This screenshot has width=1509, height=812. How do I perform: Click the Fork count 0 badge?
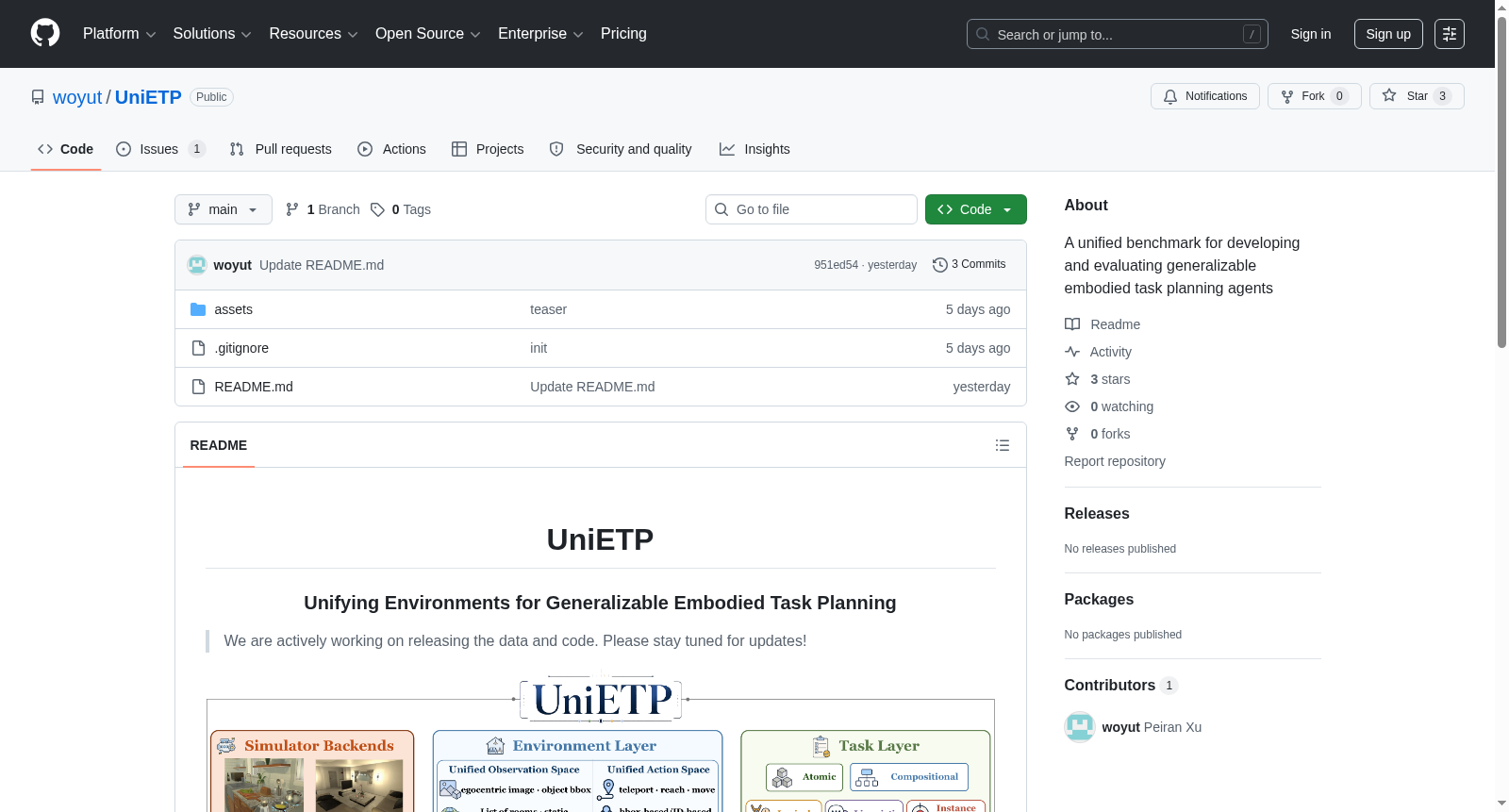(x=1339, y=96)
